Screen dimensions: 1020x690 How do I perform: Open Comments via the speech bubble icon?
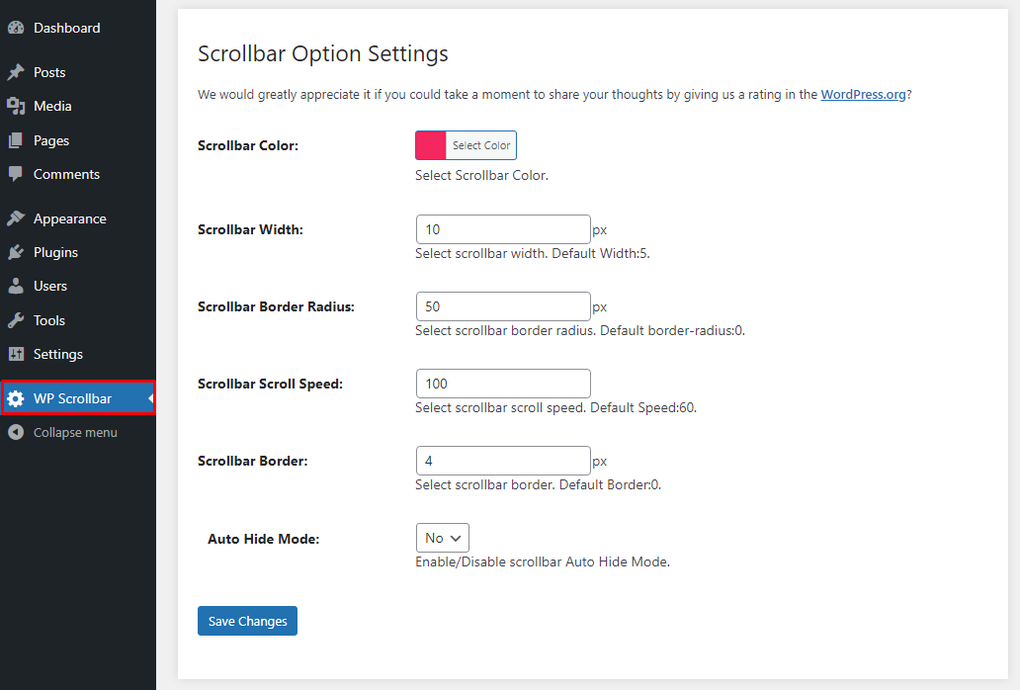(x=17, y=174)
